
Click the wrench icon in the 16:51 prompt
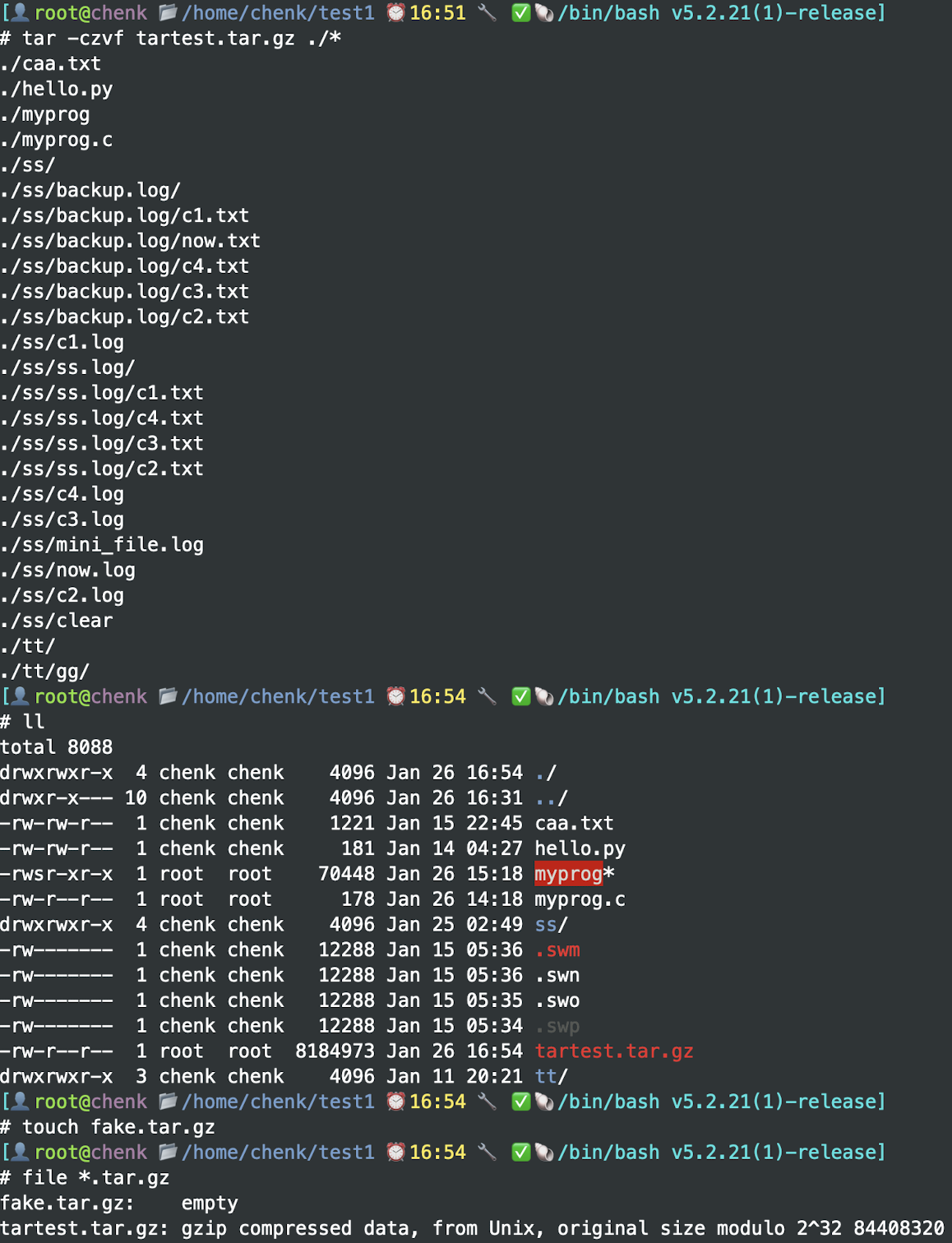pyautogui.click(x=488, y=13)
